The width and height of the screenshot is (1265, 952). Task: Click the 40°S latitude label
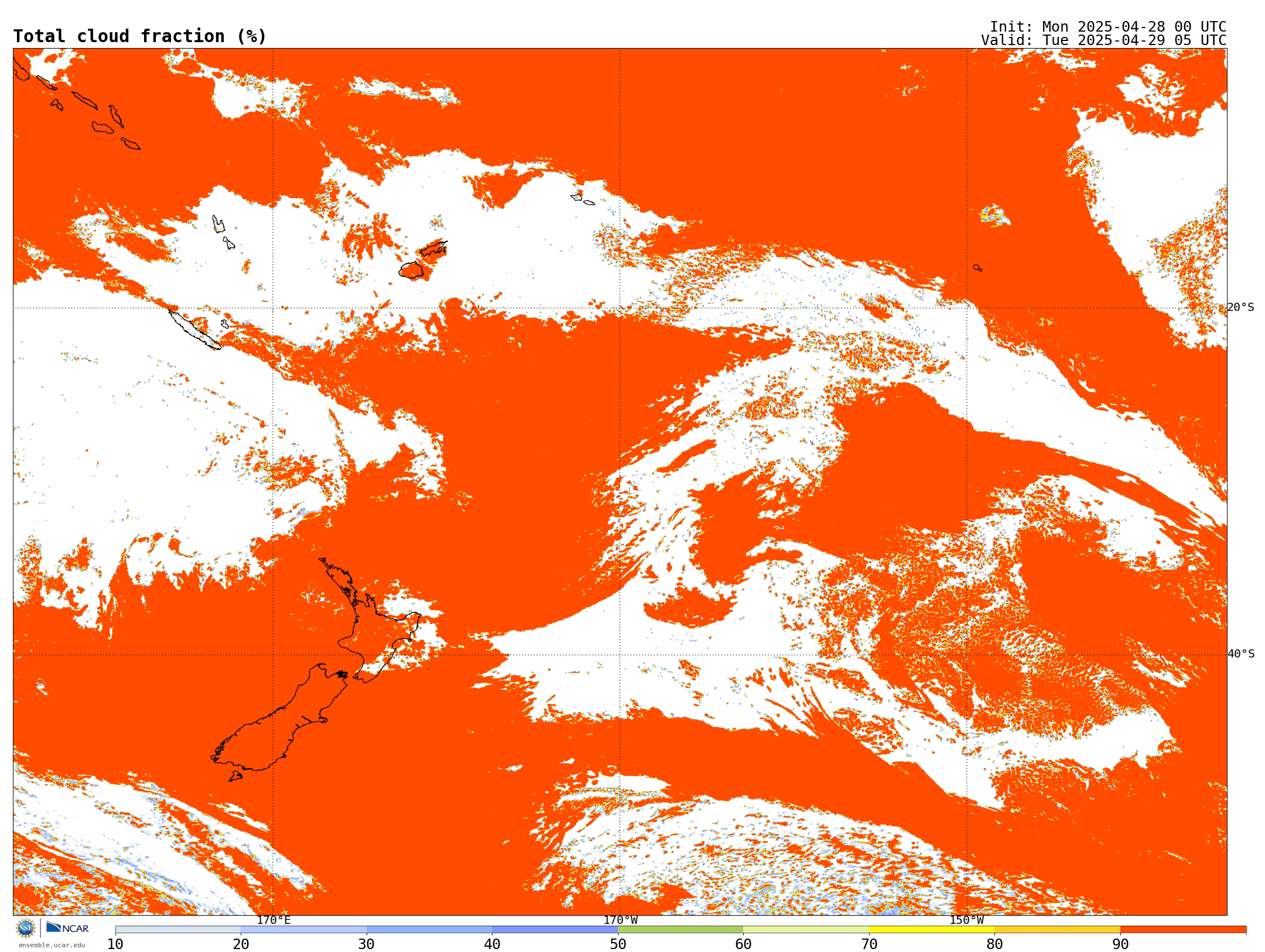1241,654
